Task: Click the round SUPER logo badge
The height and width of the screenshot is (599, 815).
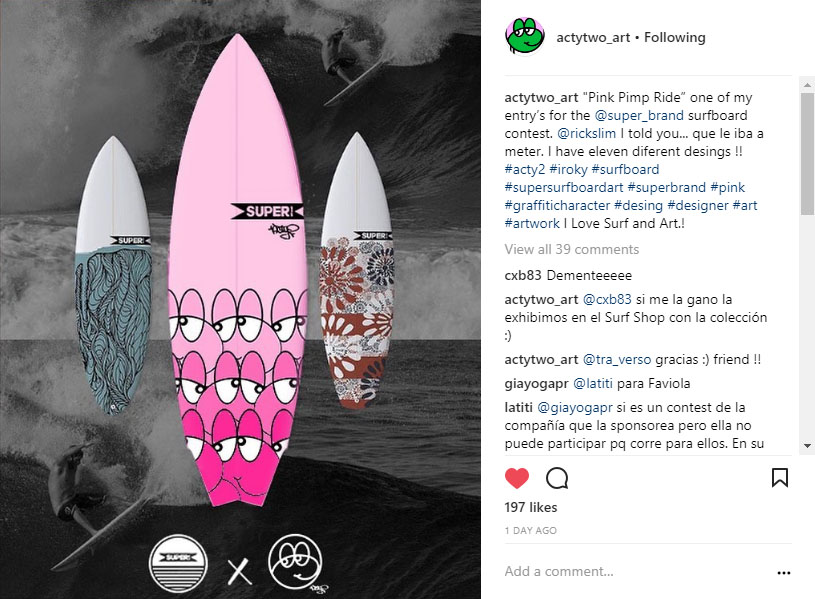Action: pyautogui.click(x=178, y=563)
